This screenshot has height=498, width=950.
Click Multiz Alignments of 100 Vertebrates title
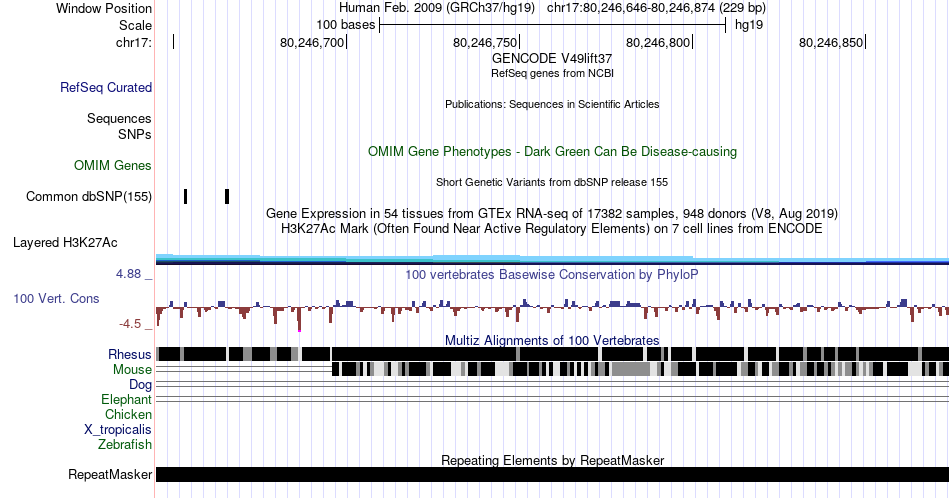tap(552, 340)
